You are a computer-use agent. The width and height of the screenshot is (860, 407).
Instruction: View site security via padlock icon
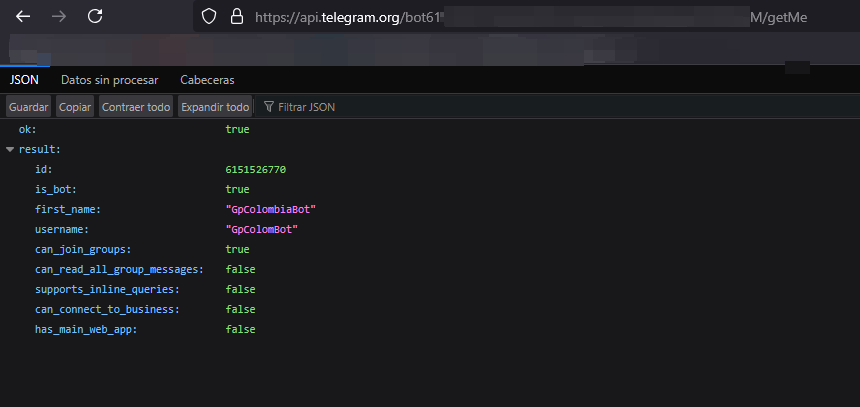pos(236,17)
